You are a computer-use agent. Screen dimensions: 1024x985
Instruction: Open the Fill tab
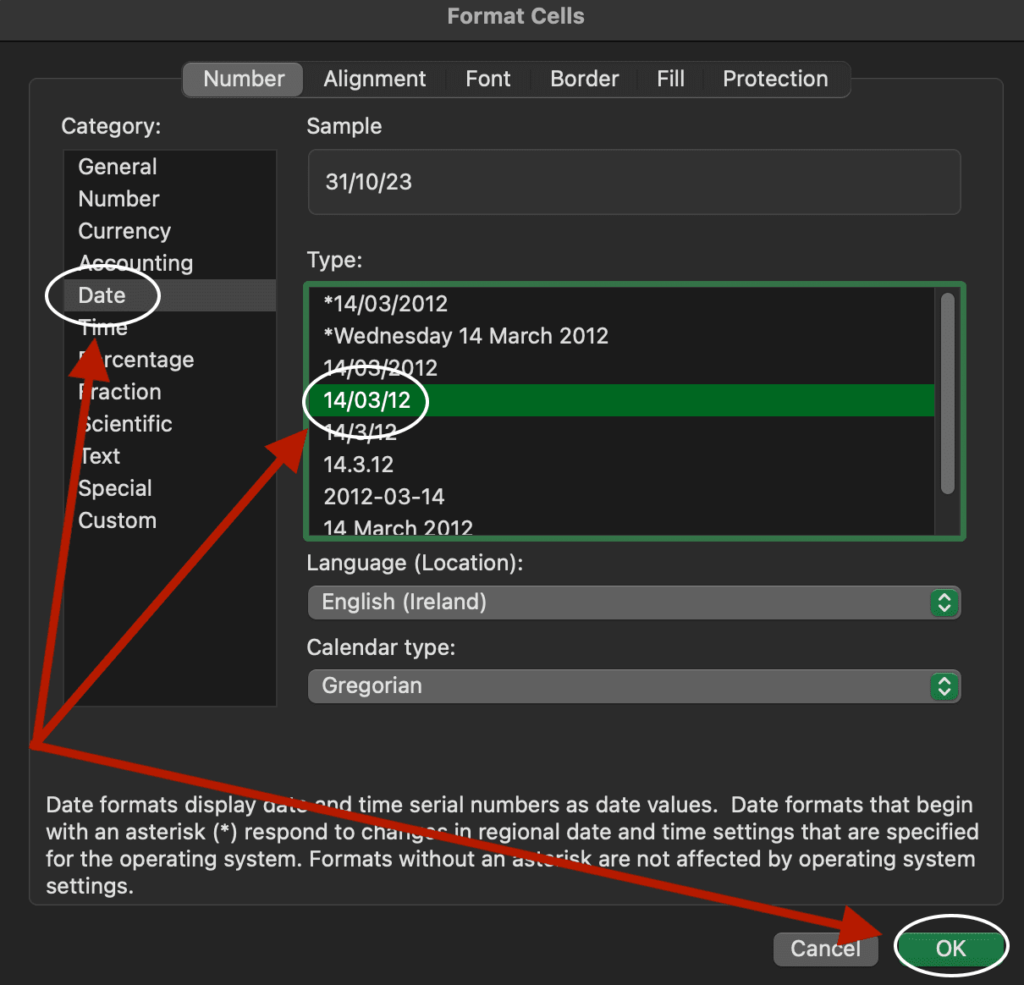(x=670, y=79)
